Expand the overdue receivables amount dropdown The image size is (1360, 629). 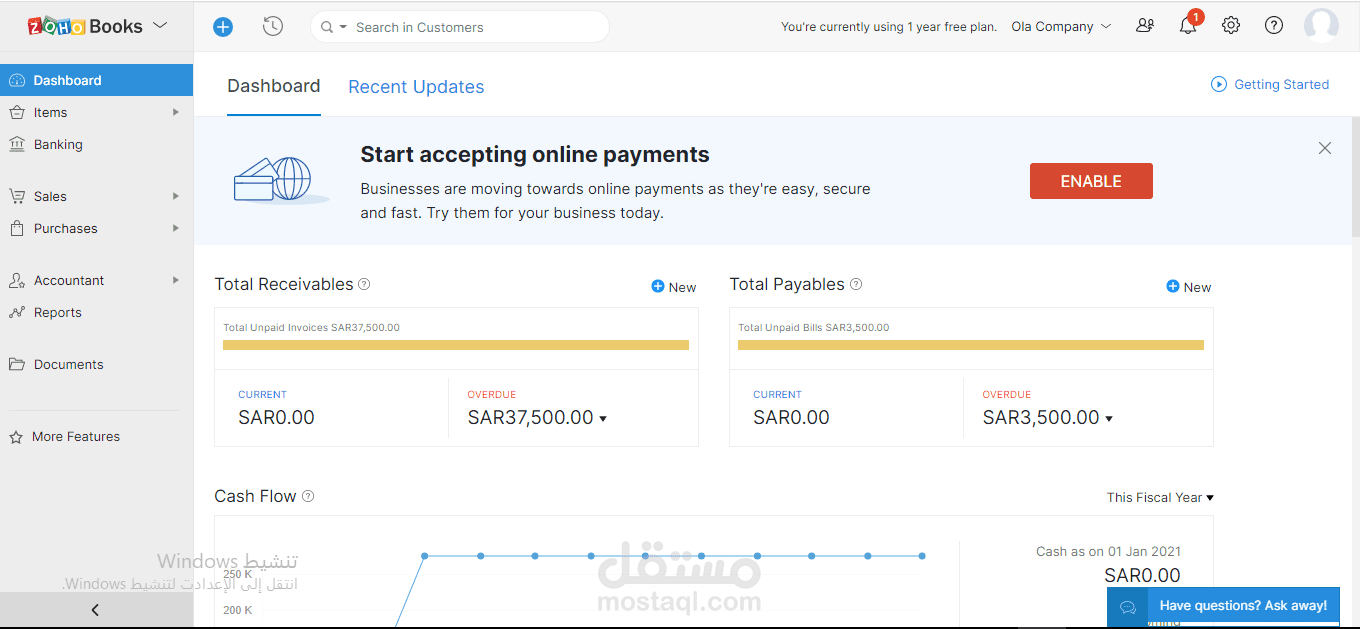pos(604,418)
